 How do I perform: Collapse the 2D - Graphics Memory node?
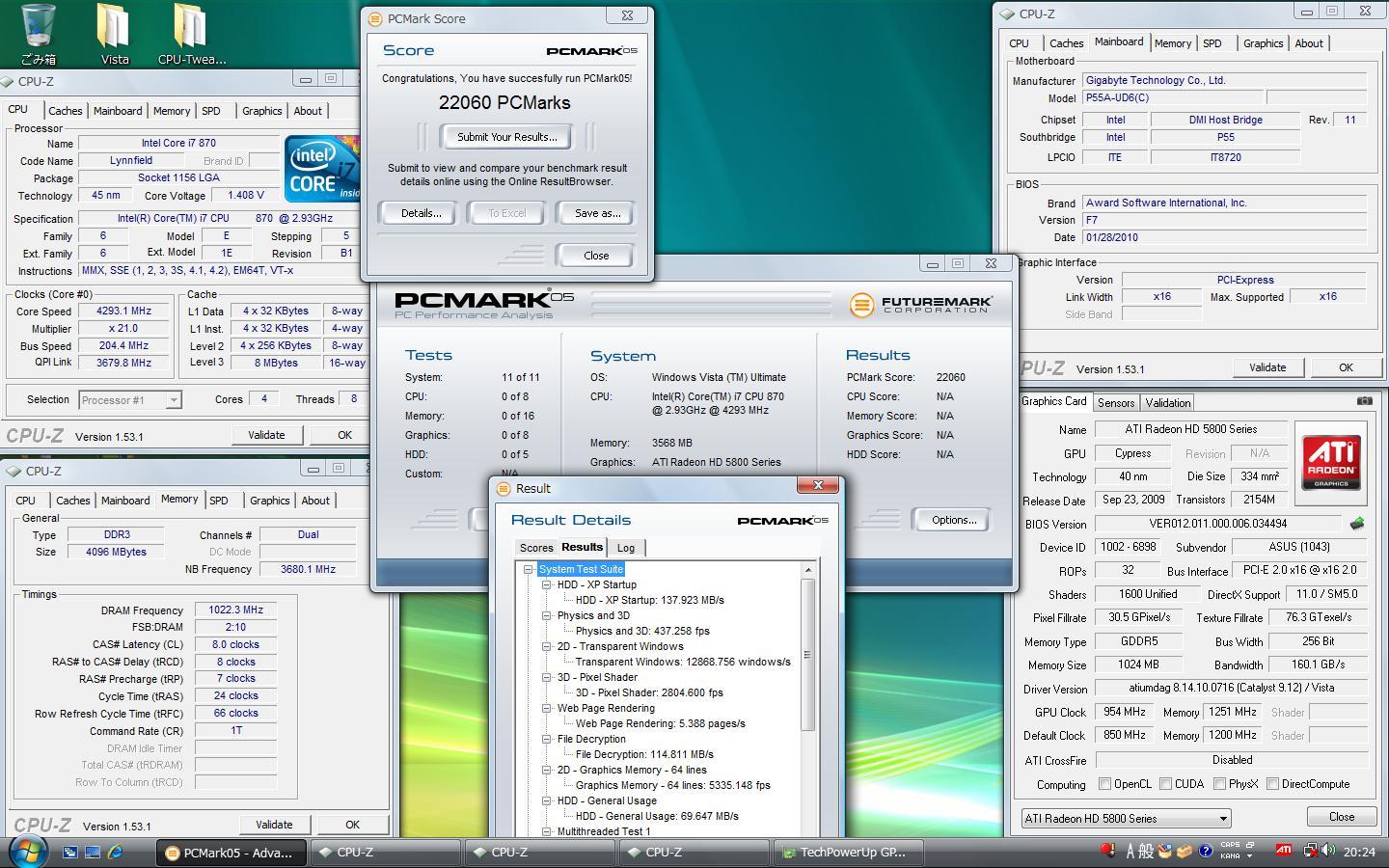click(547, 771)
